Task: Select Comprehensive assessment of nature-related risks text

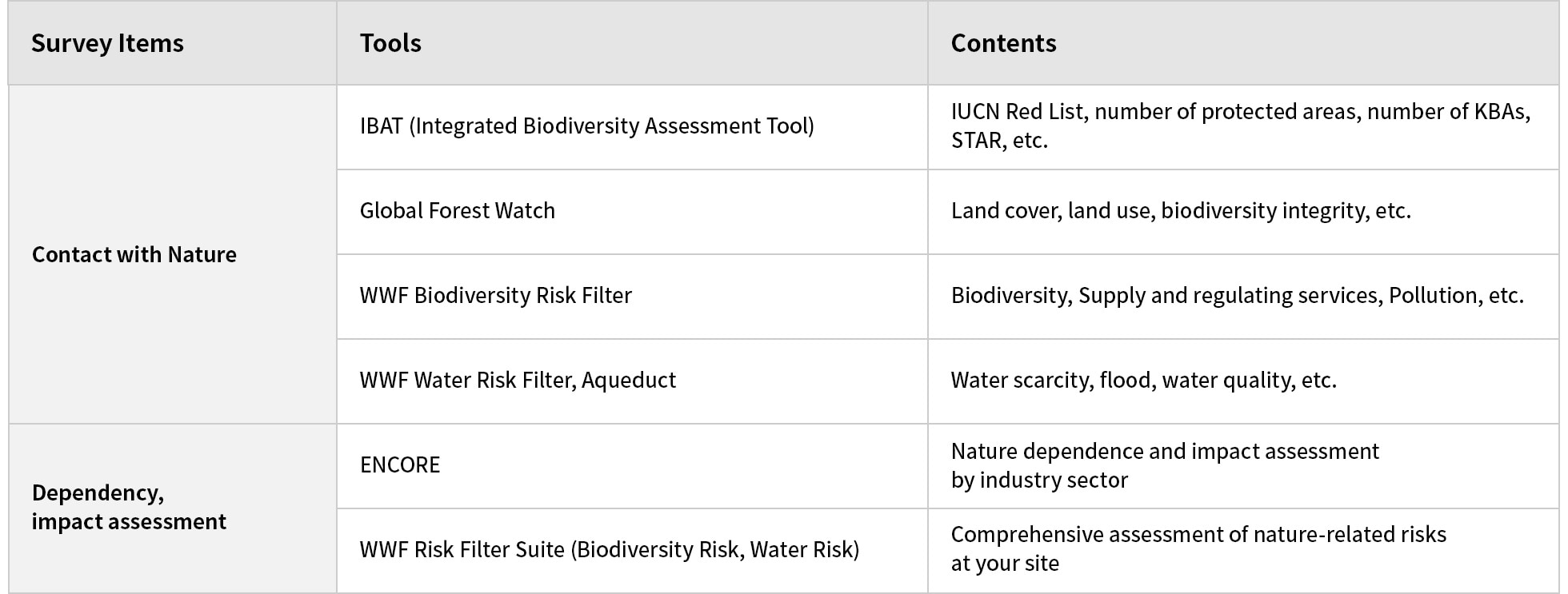Action: click(x=1198, y=535)
